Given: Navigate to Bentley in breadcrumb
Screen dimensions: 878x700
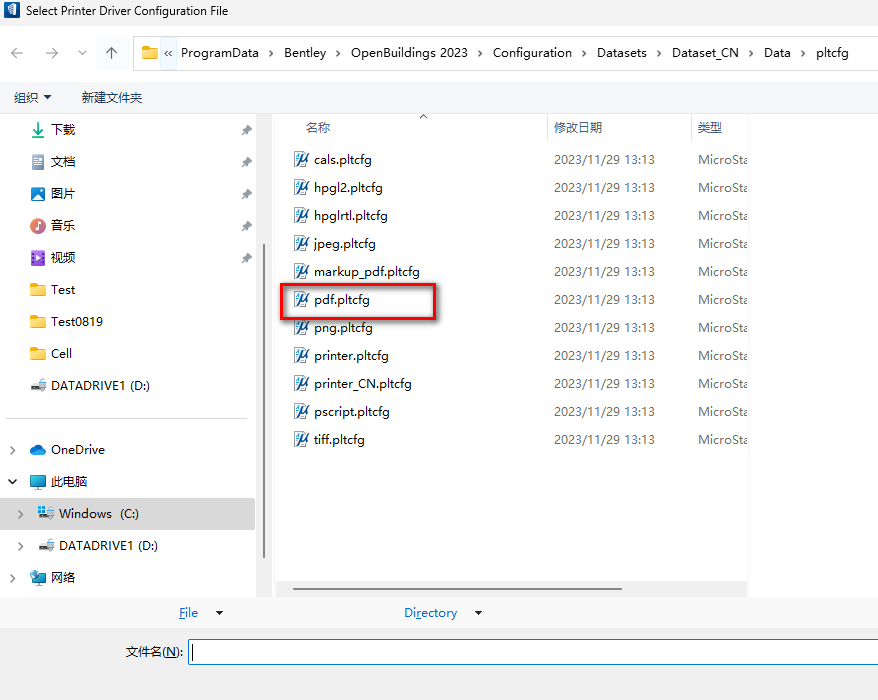Looking at the screenshot, I should point(305,53).
